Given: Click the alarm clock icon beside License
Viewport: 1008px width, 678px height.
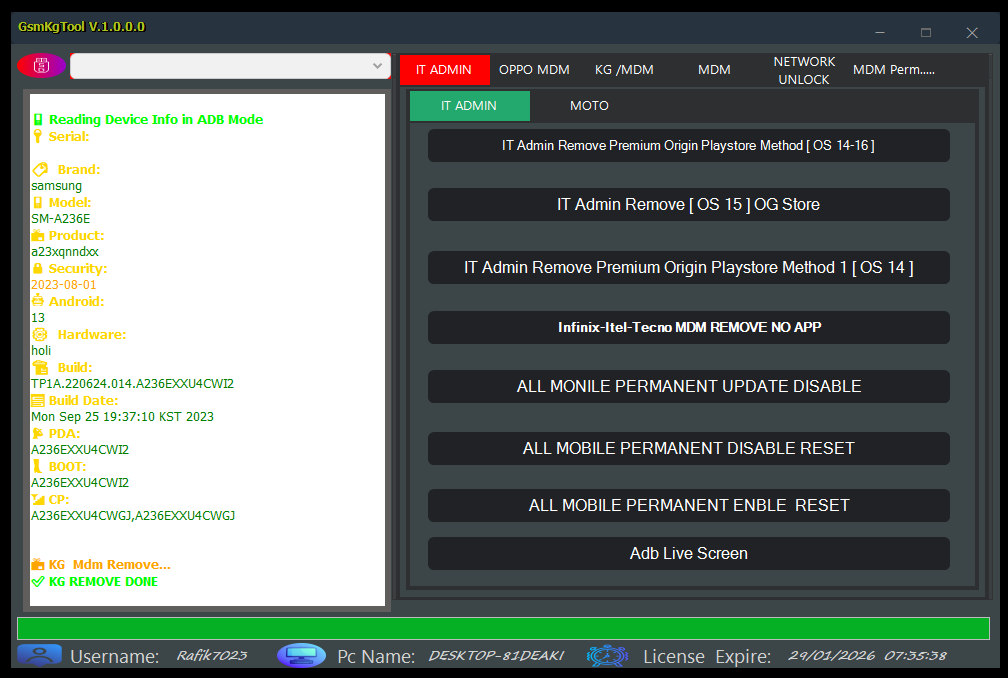Looking at the screenshot, I should click(607, 655).
